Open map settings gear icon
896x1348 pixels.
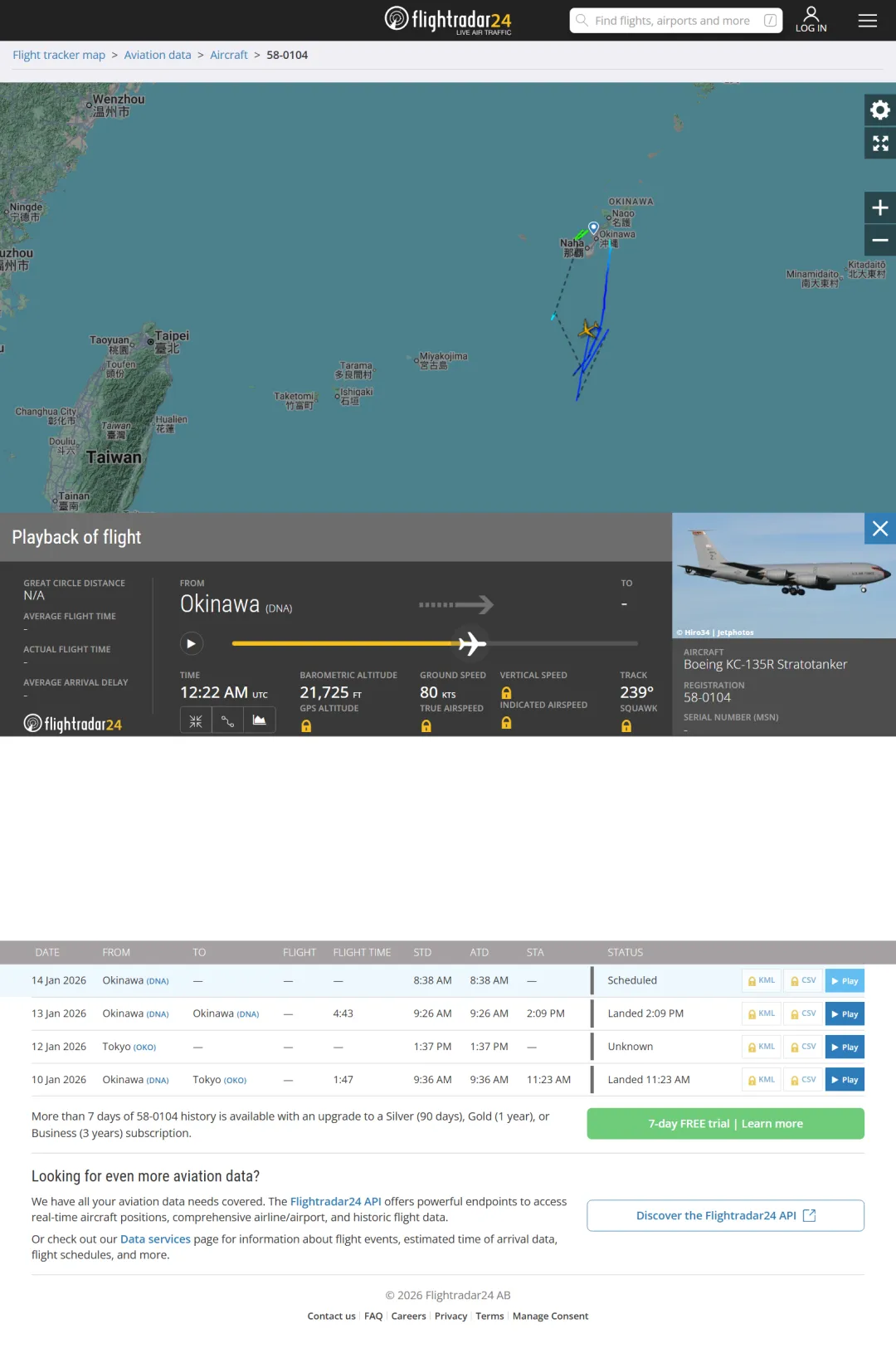click(x=880, y=110)
